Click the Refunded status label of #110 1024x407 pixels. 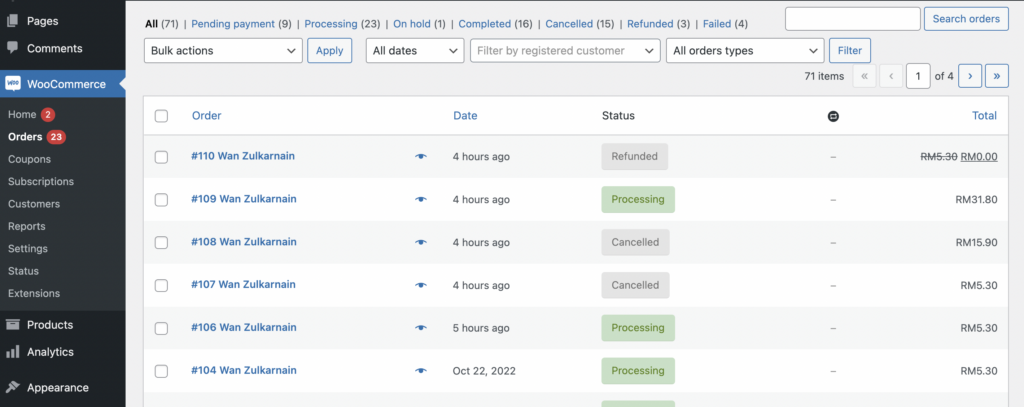[x=635, y=157]
